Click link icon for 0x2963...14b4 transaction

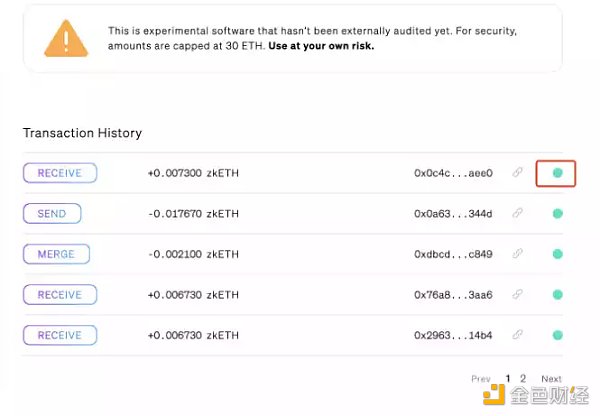(x=517, y=335)
